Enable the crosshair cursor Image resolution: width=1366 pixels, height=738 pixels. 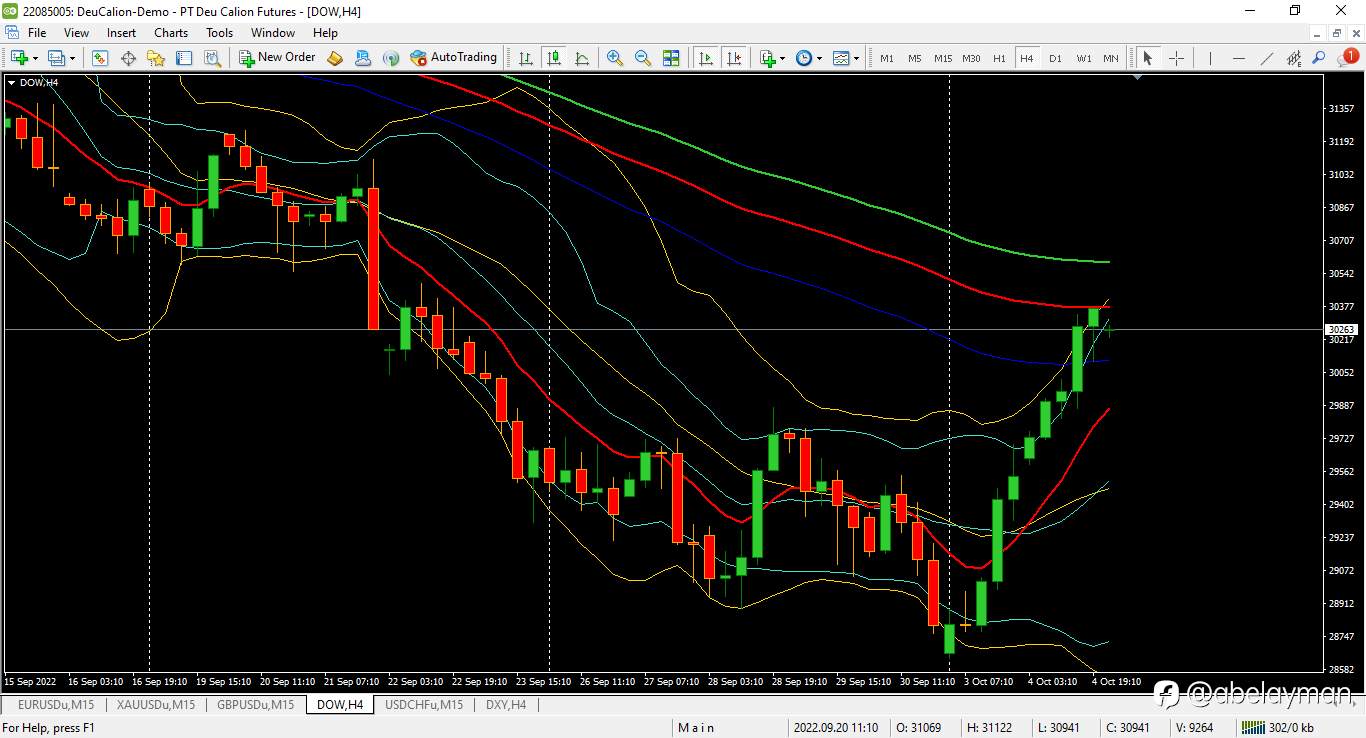[x=1176, y=58]
